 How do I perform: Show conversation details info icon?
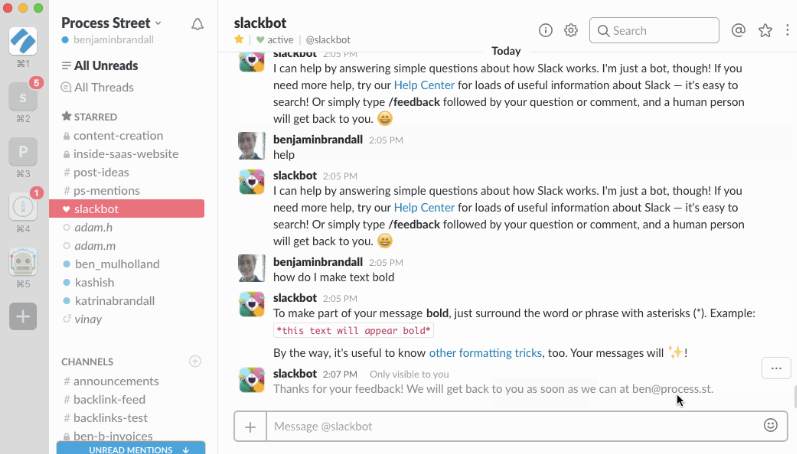point(545,31)
